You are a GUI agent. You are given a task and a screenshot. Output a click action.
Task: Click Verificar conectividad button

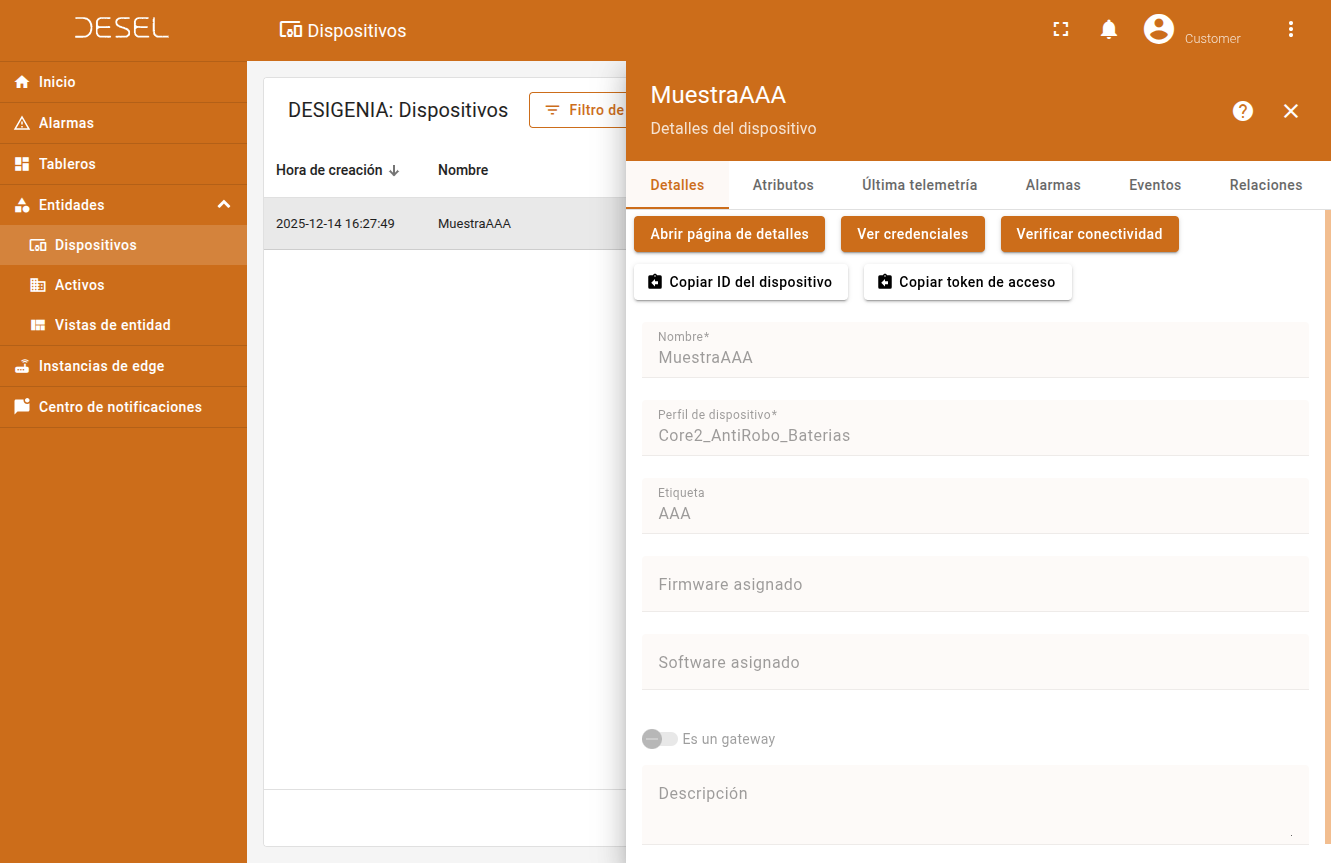point(1089,234)
